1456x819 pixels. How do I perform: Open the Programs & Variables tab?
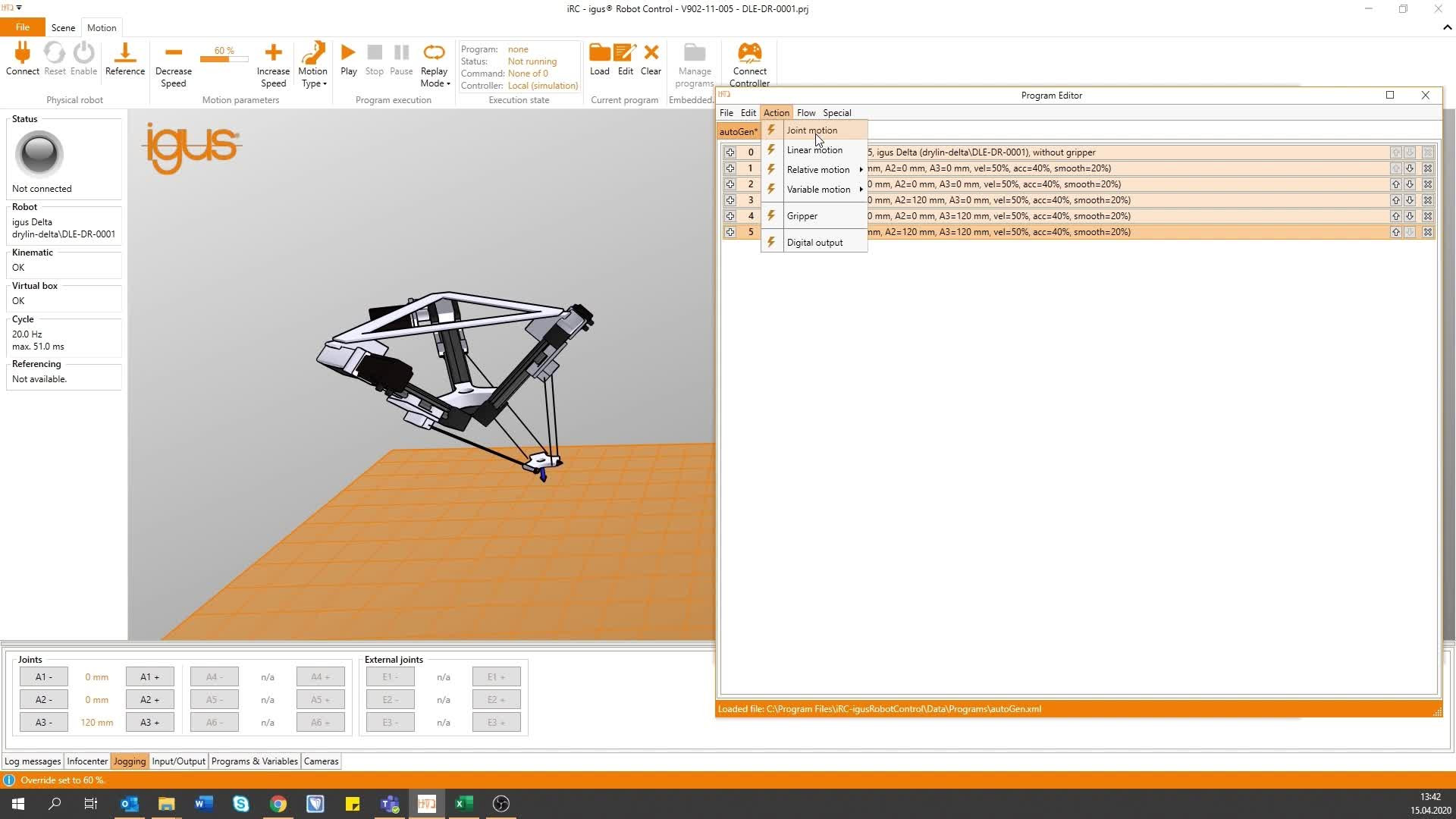click(255, 761)
